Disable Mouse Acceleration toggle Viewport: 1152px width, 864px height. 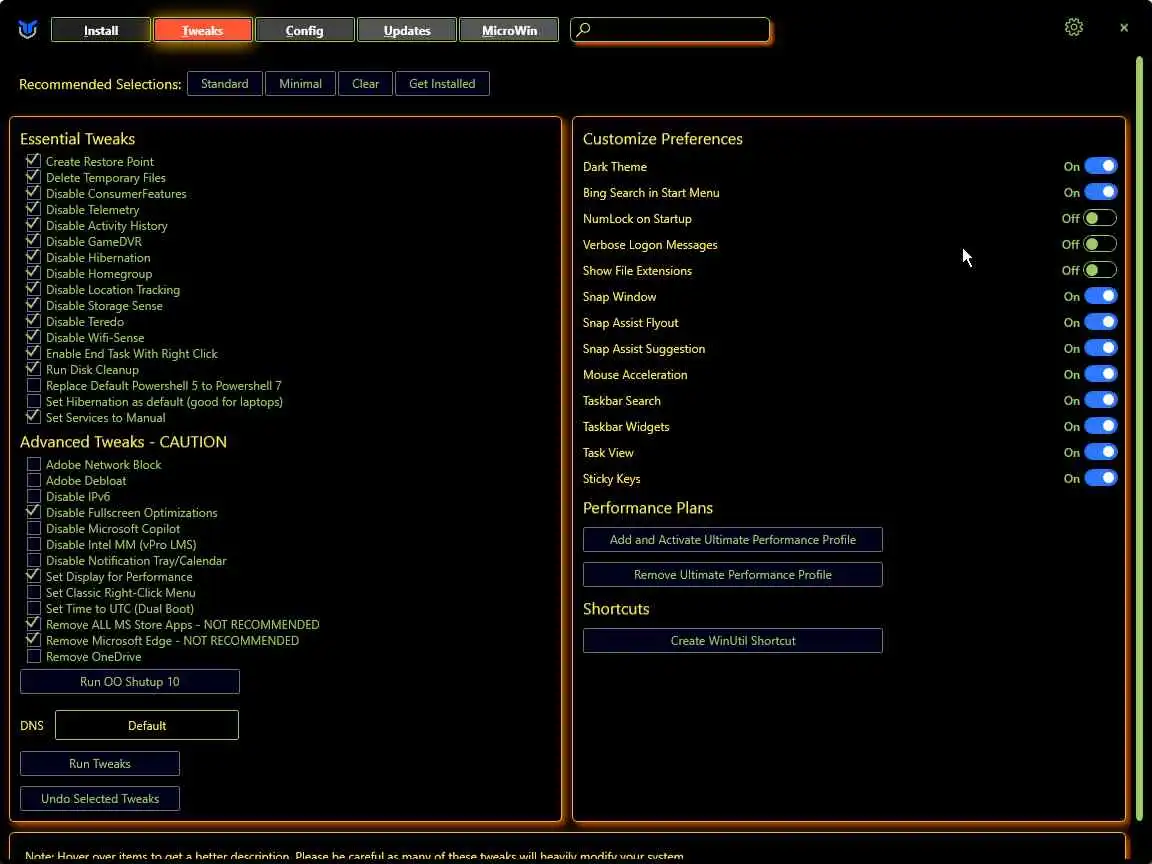pyautogui.click(x=1101, y=374)
